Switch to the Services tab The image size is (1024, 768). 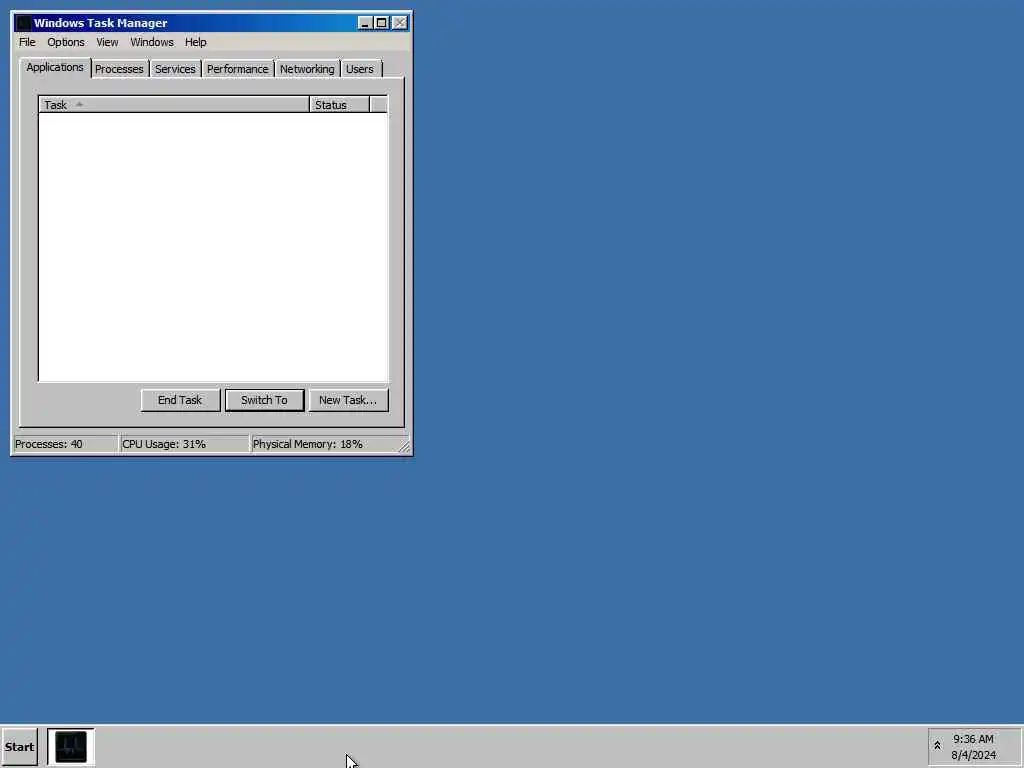(x=175, y=69)
